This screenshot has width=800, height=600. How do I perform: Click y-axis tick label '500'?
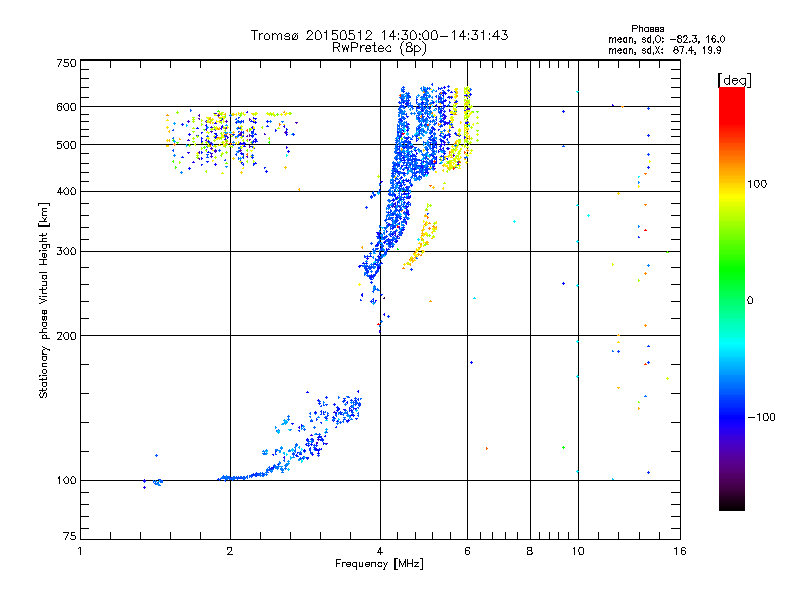pyautogui.click(x=66, y=145)
